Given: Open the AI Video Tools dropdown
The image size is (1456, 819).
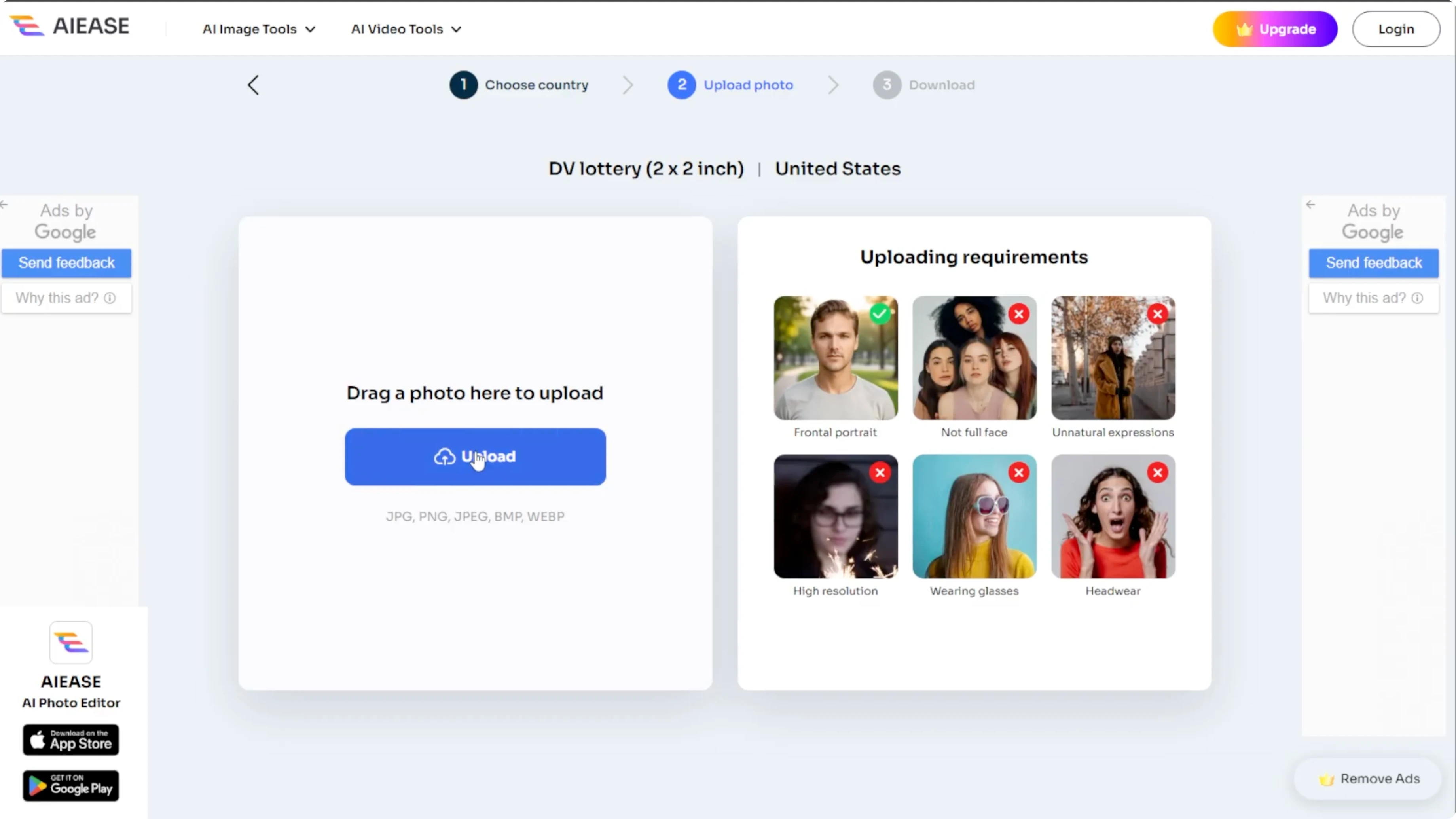Looking at the screenshot, I should (406, 29).
